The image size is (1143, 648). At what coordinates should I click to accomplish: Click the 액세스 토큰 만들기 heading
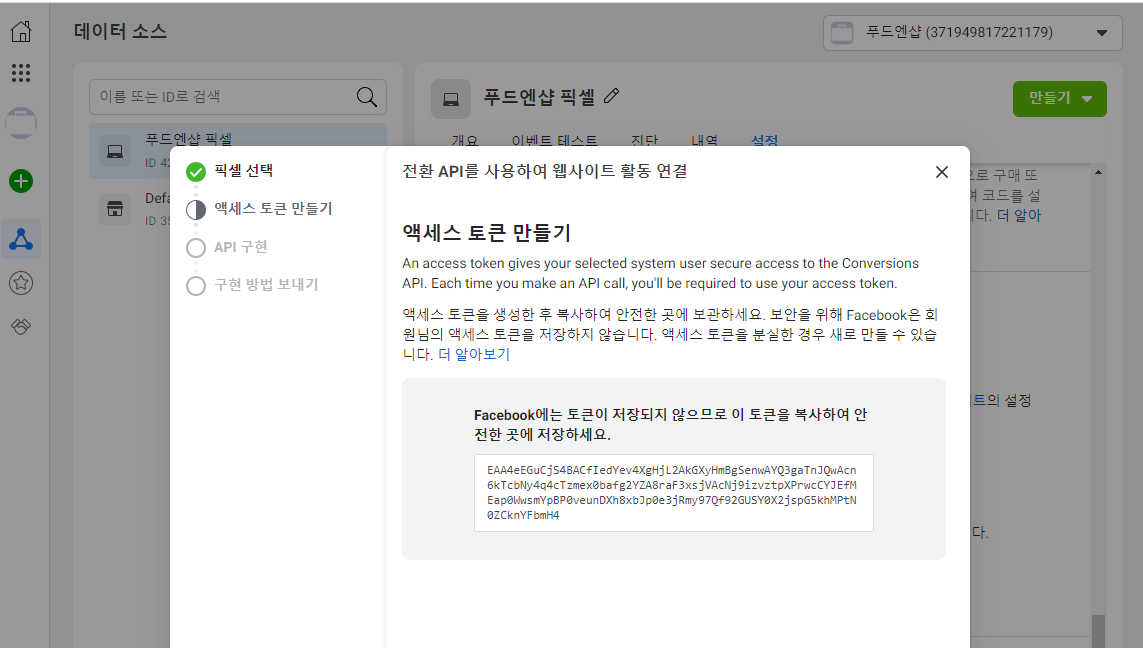click(x=486, y=233)
